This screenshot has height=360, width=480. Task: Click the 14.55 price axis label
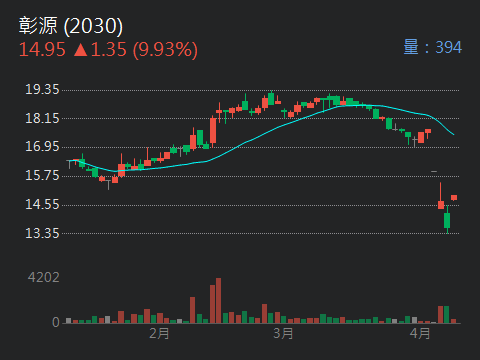(x=42, y=204)
